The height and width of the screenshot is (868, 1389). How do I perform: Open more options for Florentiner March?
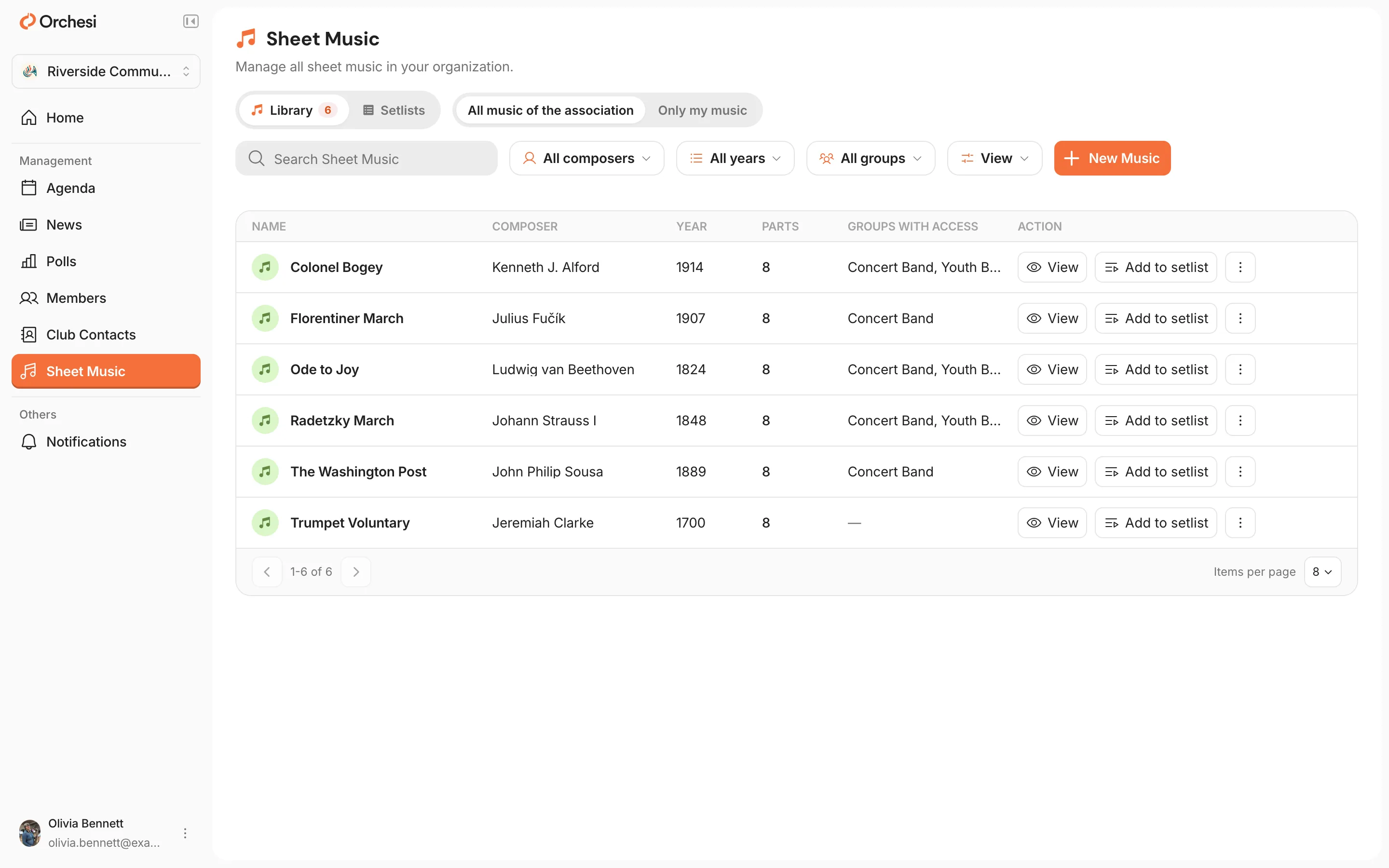click(x=1240, y=318)
